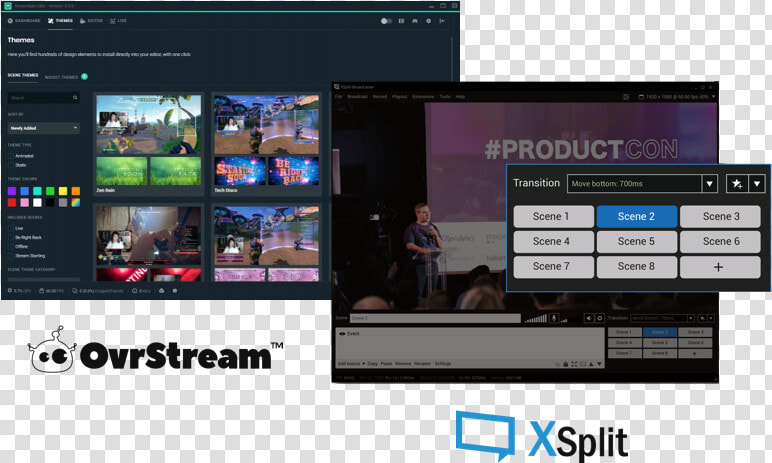Click the speaker icon in XSplit control bar
The width and height of the screenshot is (772, 463).
[x=589, y=318]
